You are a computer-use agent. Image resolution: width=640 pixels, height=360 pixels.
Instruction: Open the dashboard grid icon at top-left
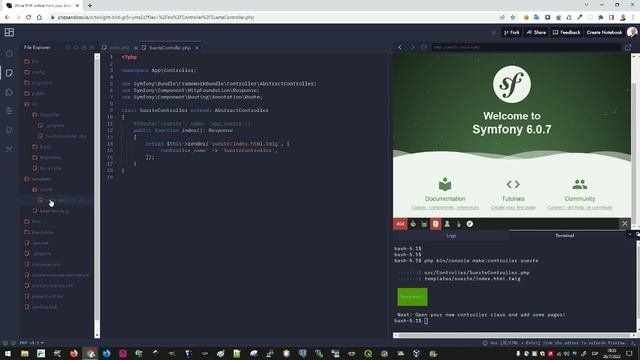9,32
